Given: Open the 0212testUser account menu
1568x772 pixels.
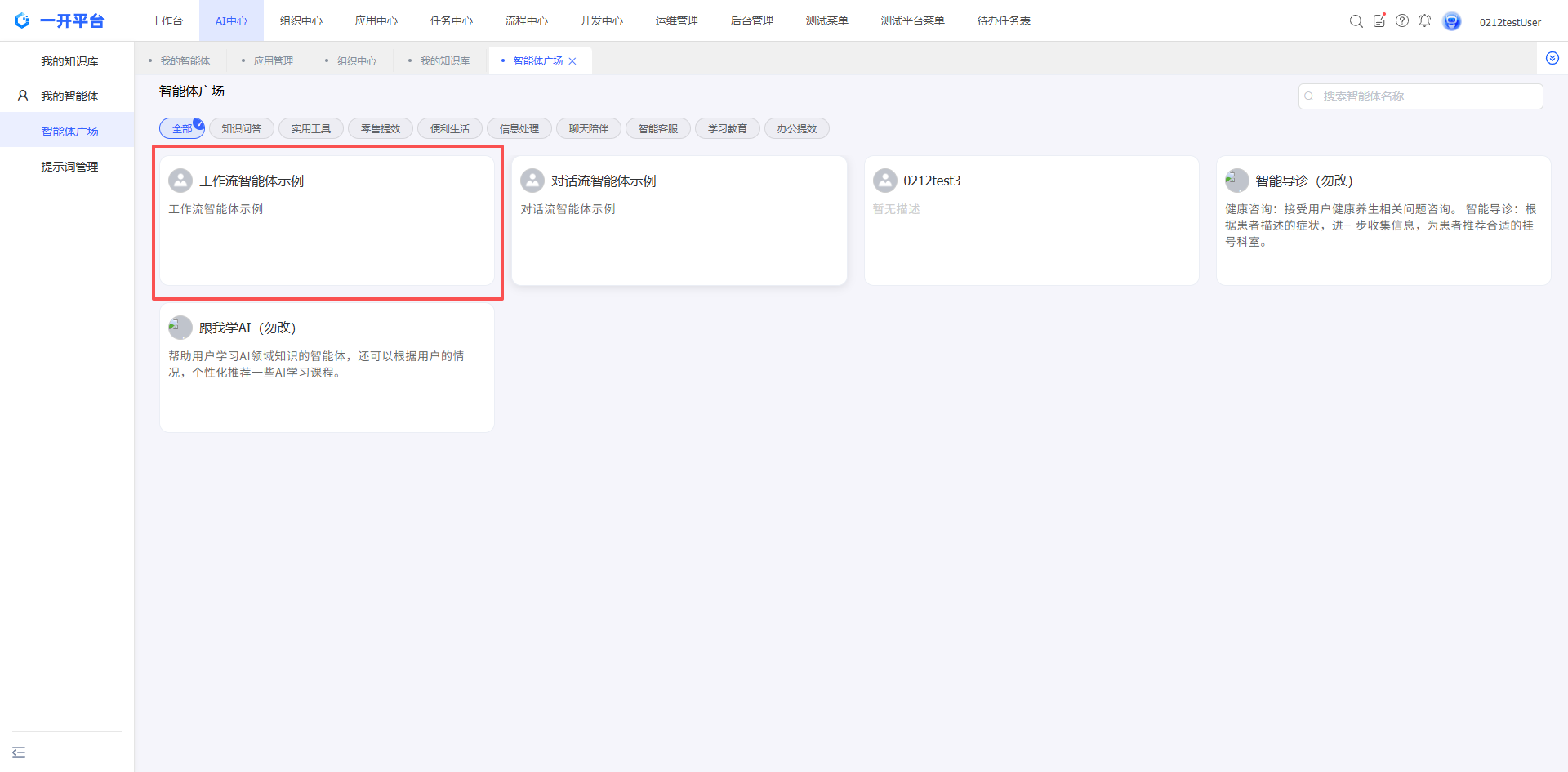Looking at the screenshot, I should pyautogui.click(x=1509, y=22).
